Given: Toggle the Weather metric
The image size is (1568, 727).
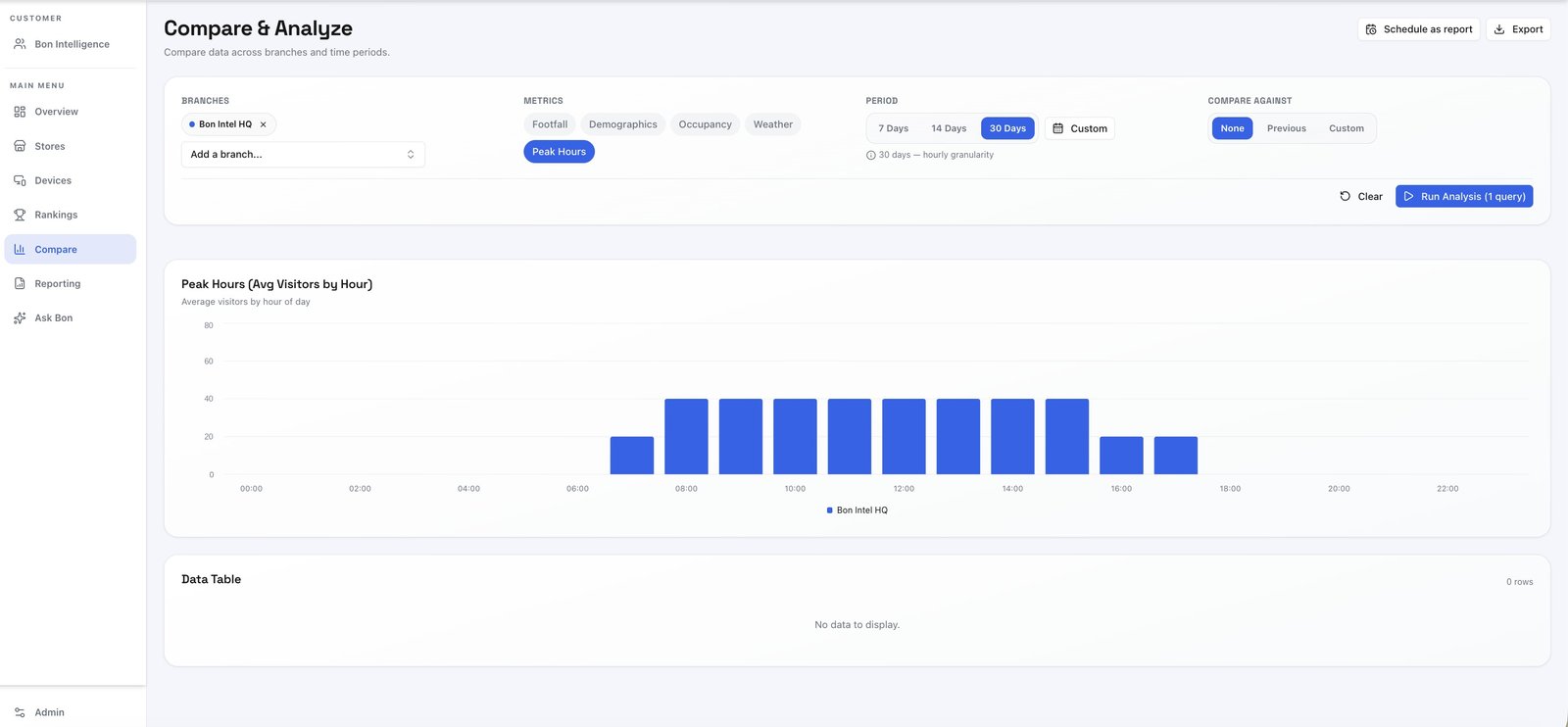Looking at the screenshot, I should click(773, 124).
